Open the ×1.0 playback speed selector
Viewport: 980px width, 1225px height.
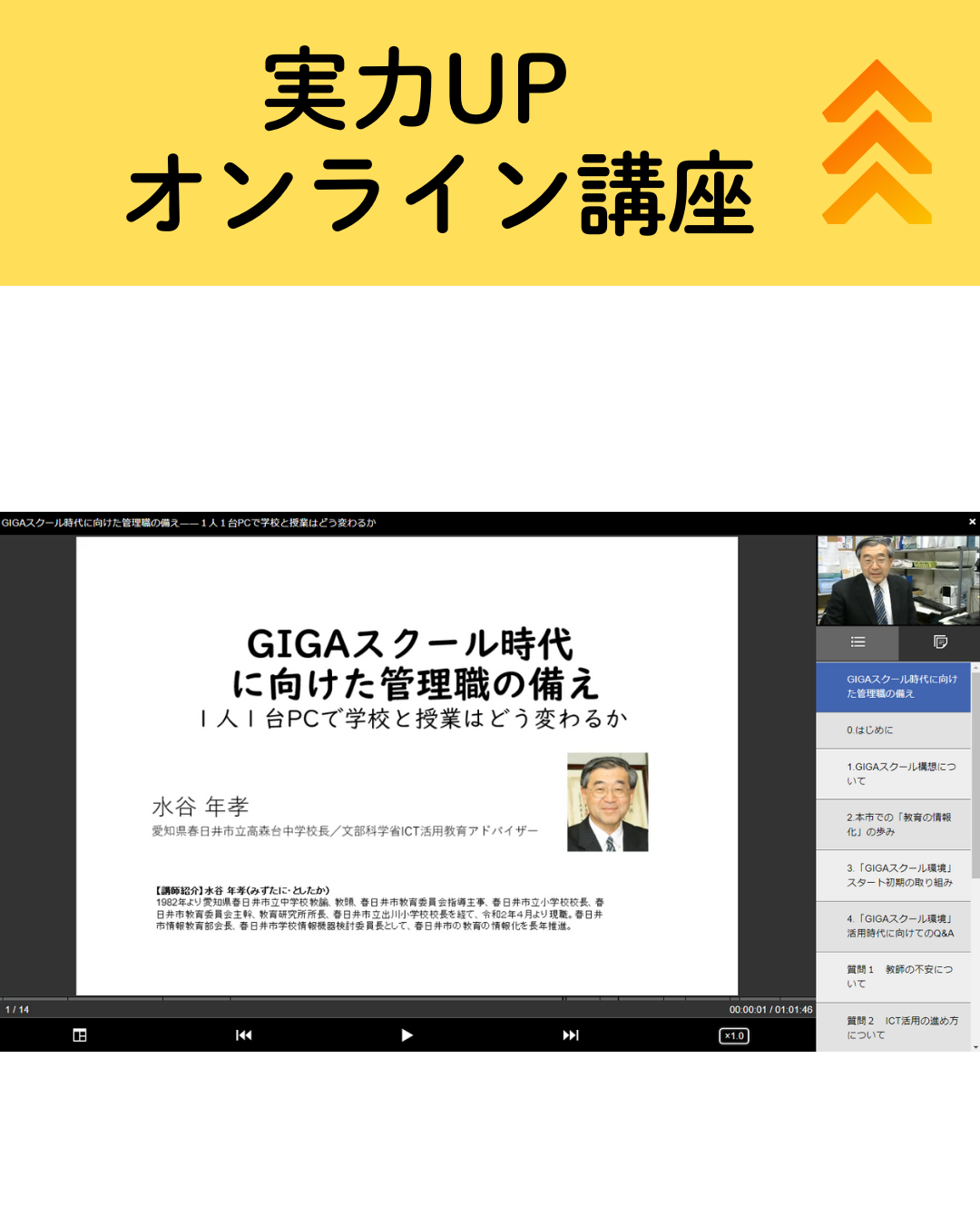pos(733,1035)
